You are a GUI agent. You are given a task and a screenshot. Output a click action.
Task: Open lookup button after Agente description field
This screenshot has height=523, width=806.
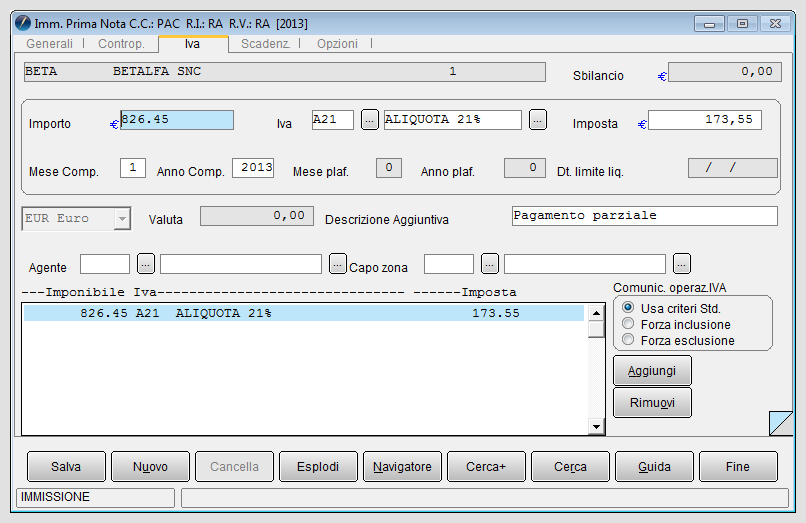337,264
